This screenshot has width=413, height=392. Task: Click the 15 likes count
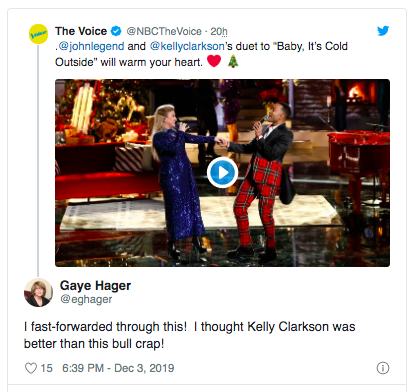coord(46,368)
